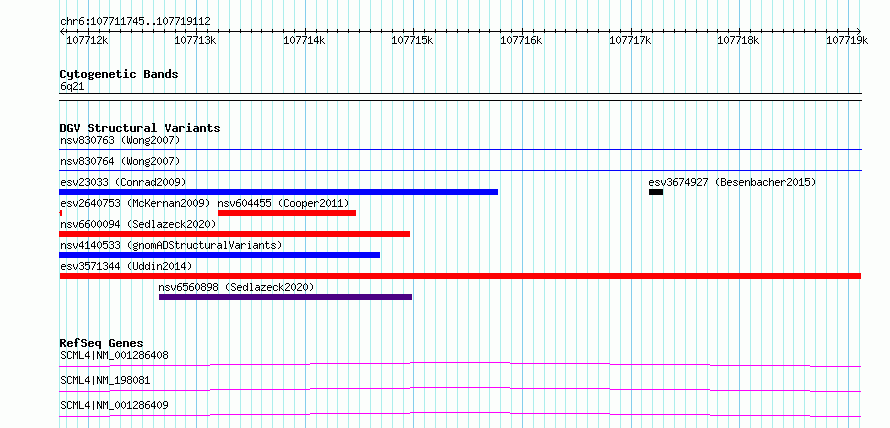
Task: Open the nsv830763 (Wong2007) label
Action: click(x=120, y=140)
